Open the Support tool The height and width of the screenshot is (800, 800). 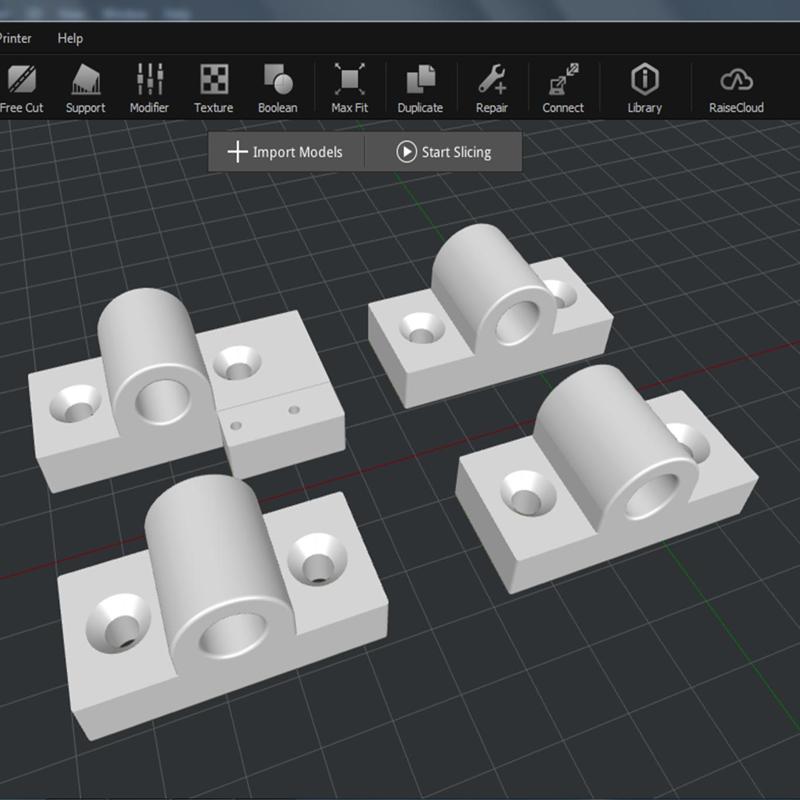[x=85, y=88]
